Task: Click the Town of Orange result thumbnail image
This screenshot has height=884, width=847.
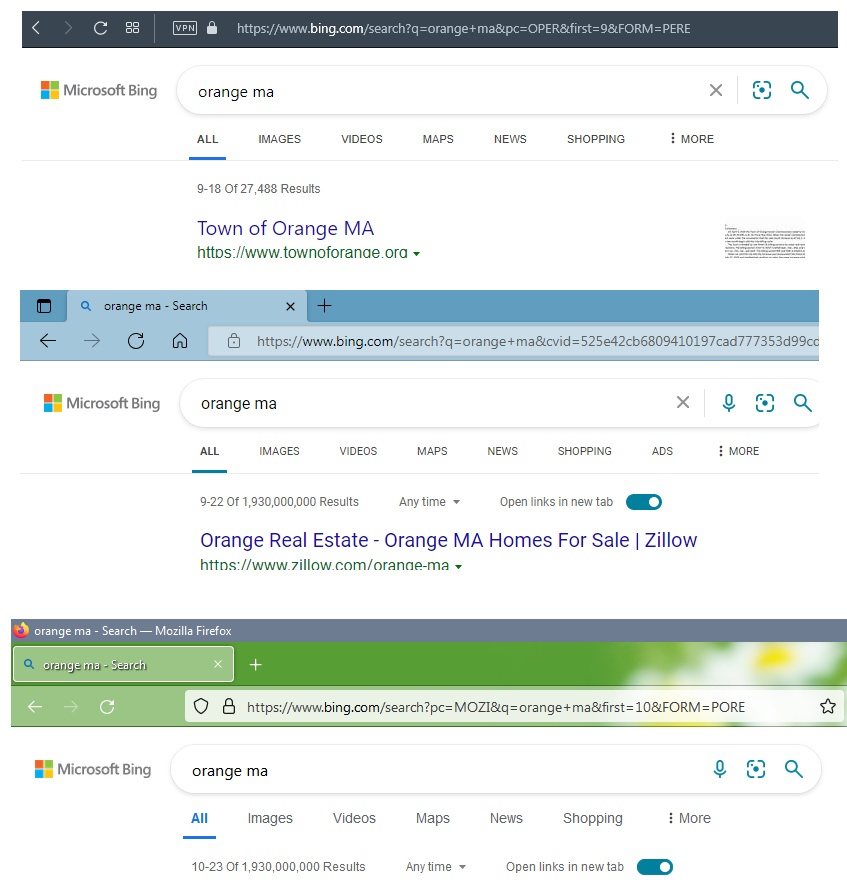Action: [764, 241]
